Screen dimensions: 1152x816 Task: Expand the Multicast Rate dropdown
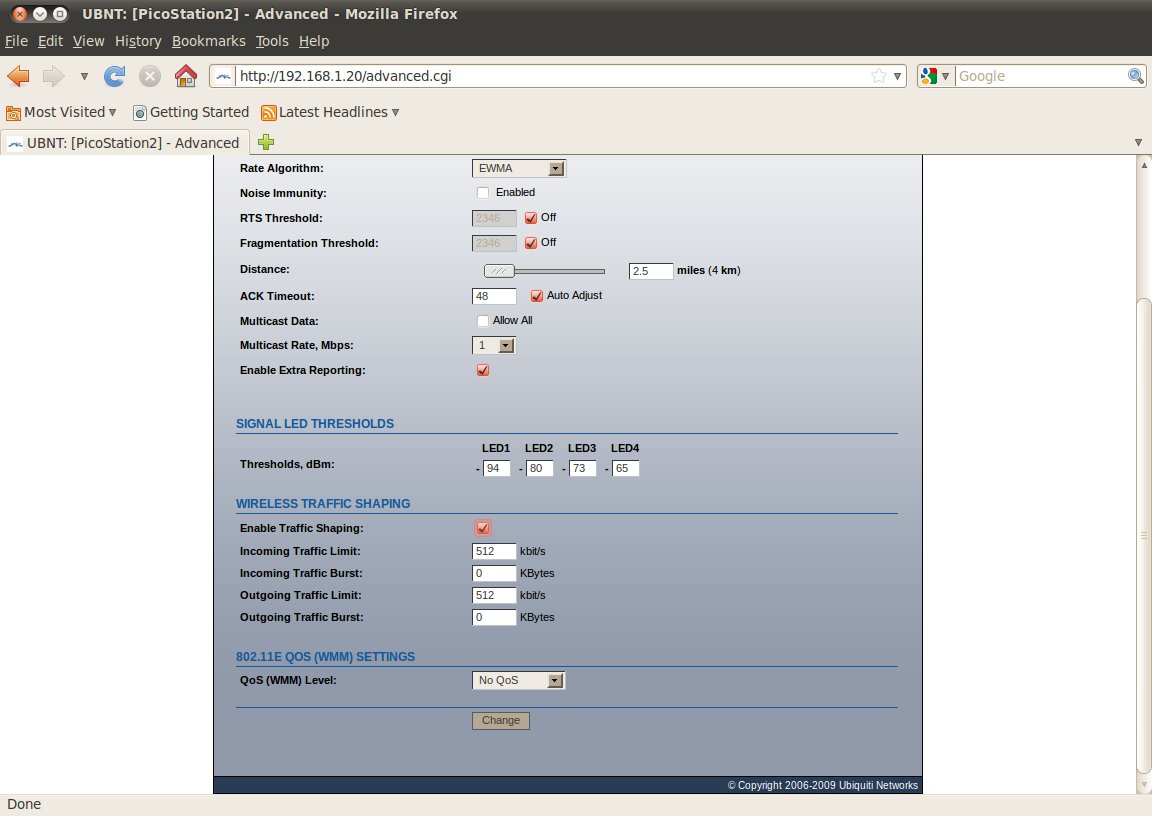point(494,345)
